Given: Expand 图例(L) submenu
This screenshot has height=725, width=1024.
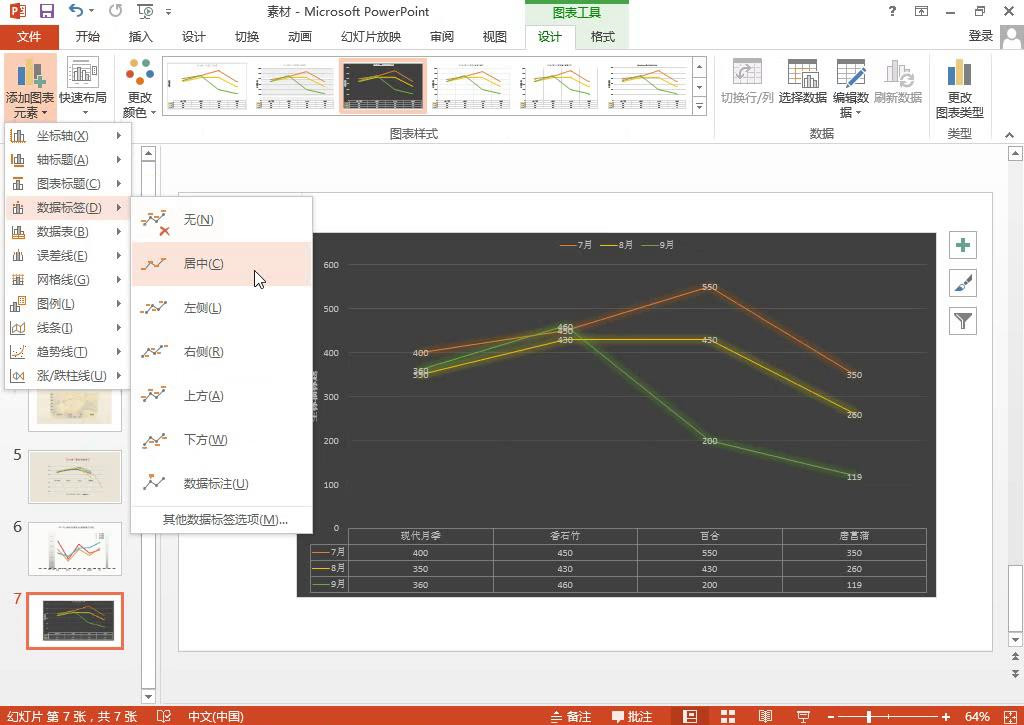Looking at the screenshot, I should [68, 304].
